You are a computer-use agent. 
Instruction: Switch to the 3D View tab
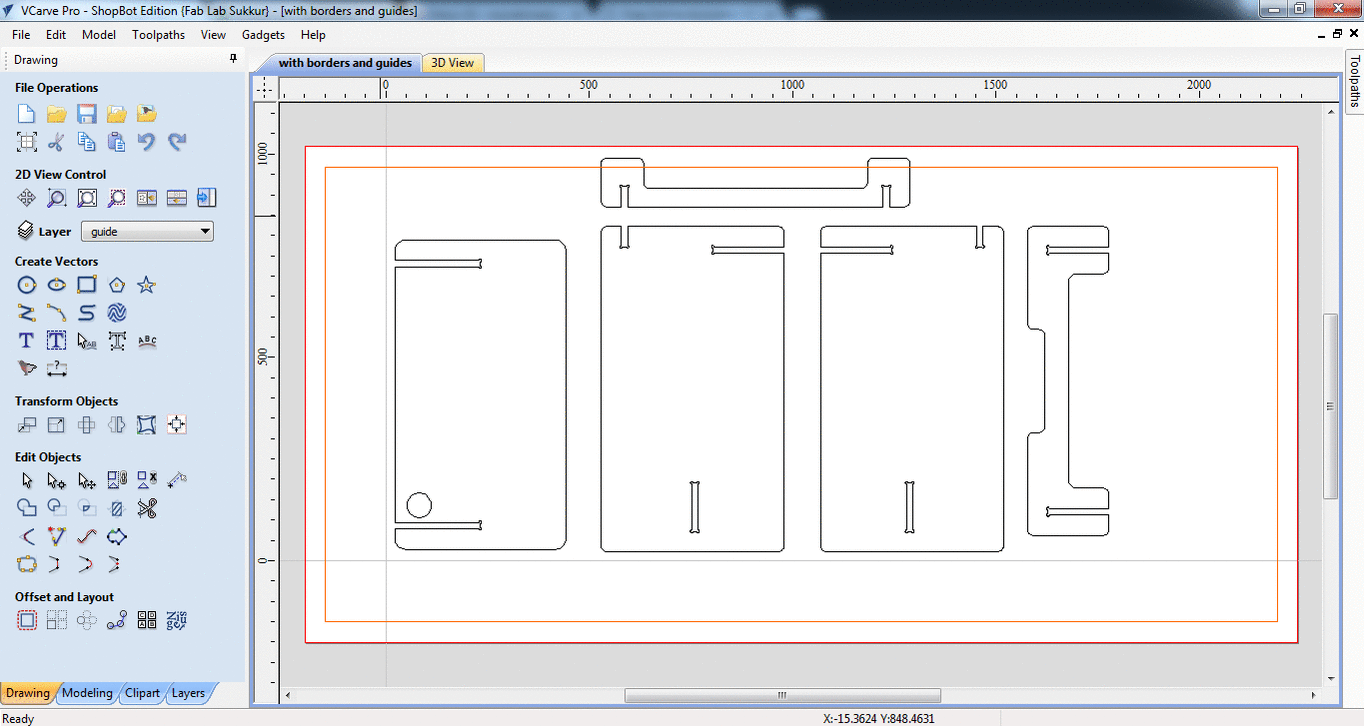click(453, 63)
